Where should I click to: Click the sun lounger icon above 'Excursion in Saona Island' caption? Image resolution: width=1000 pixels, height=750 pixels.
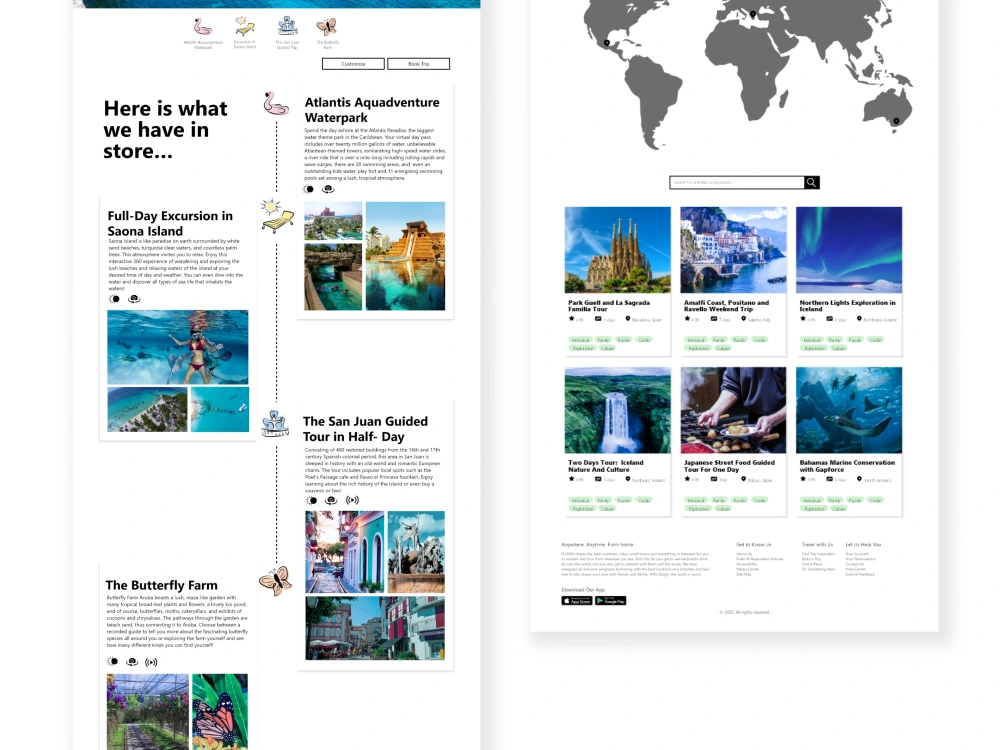pos(244,26)
